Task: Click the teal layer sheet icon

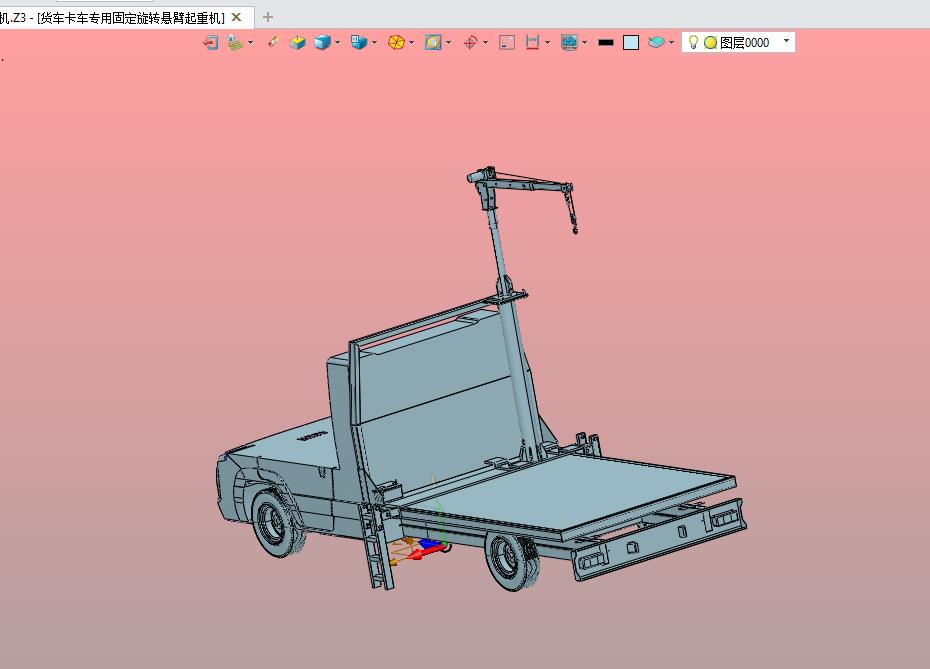Action: point(656,42)
